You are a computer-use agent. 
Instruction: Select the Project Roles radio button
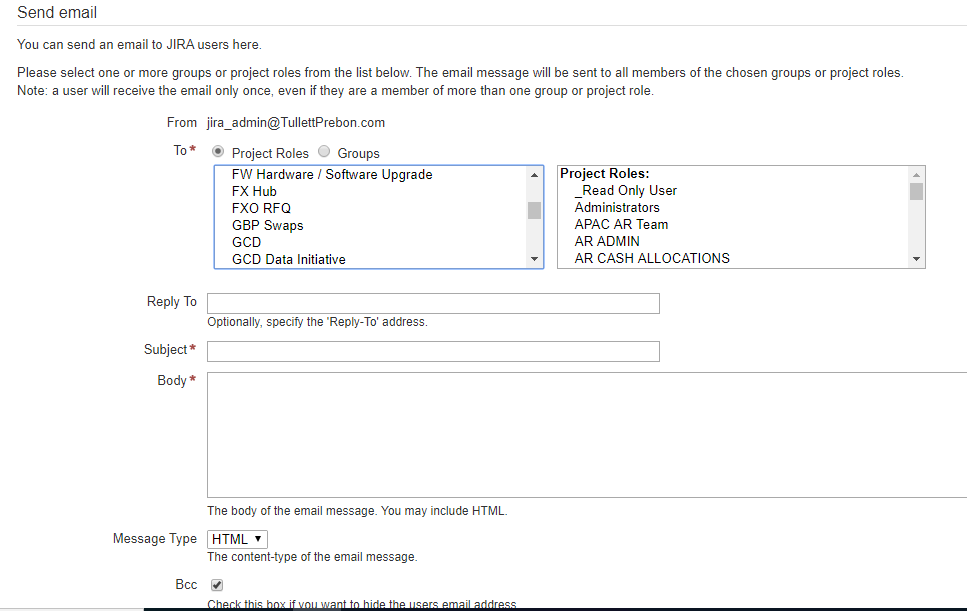217,152
